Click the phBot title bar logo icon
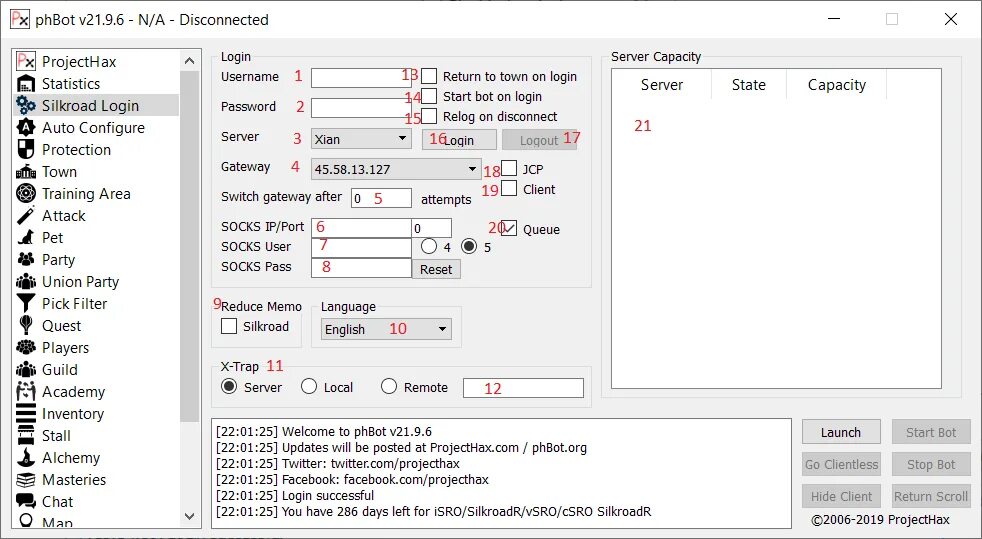This screenshot has width=982, height=539. click(19, 19)
